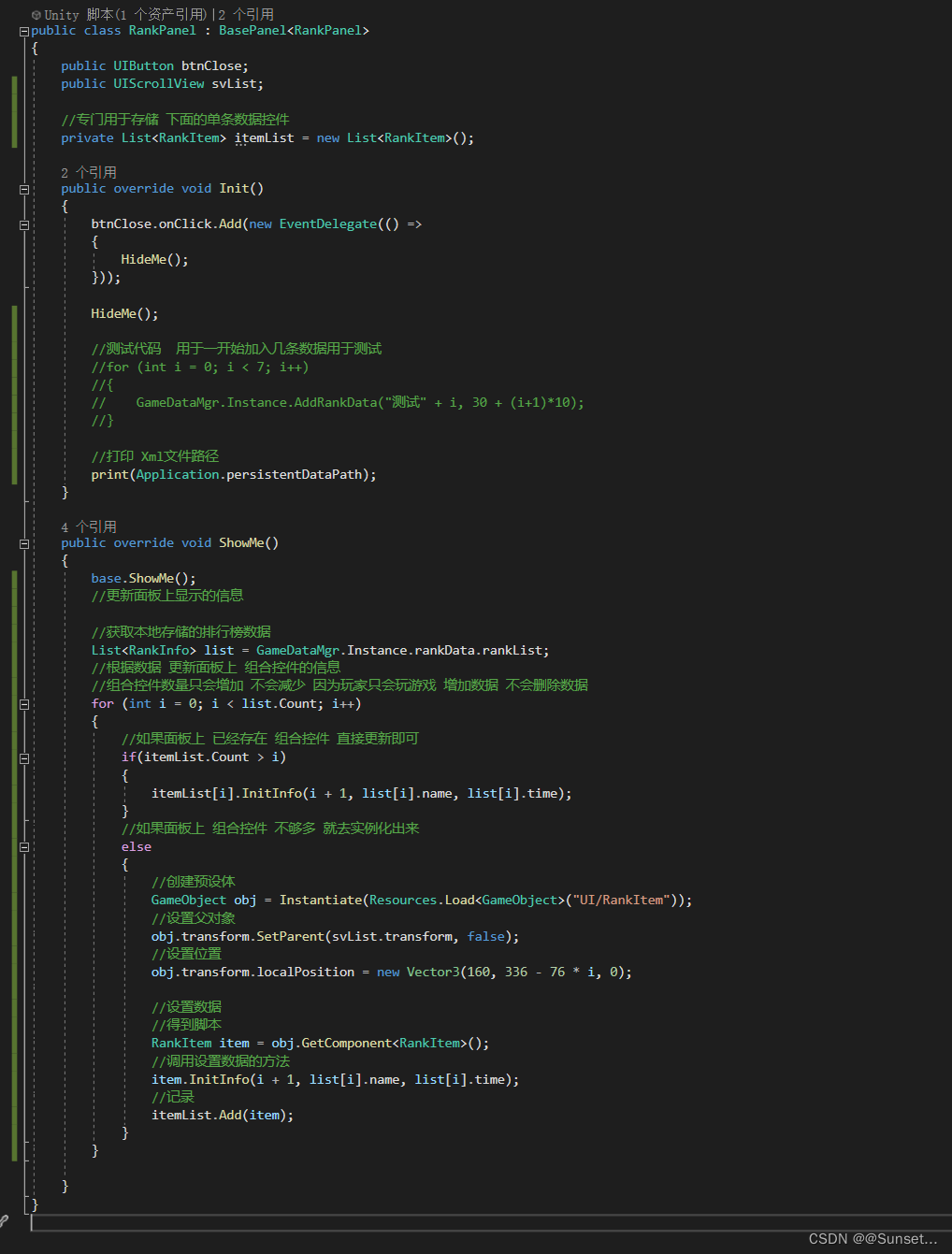952x1254 pixels.
Task: Click 'btnClose' in the UIButton field declaration
Action: click(211, 66)
